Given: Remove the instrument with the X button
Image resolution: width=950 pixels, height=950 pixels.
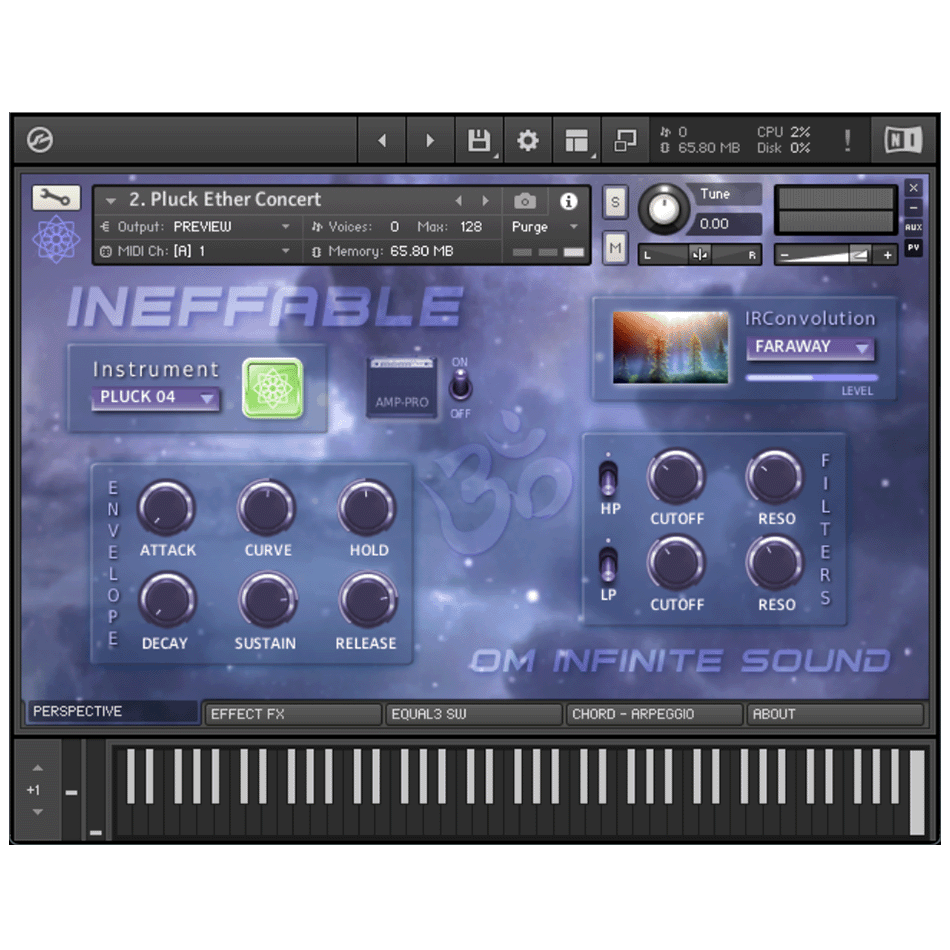Looking at the screenshot, I should (x=913, y=188).
